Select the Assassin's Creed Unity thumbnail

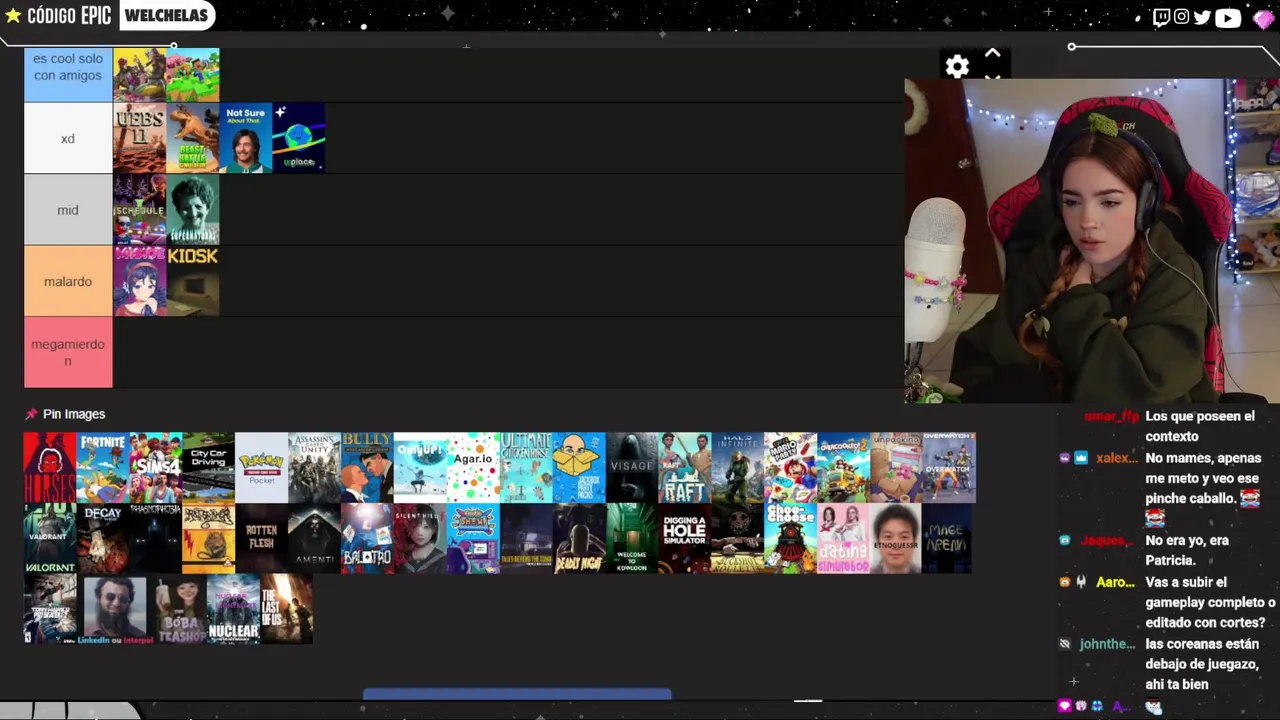coord(314,467)
